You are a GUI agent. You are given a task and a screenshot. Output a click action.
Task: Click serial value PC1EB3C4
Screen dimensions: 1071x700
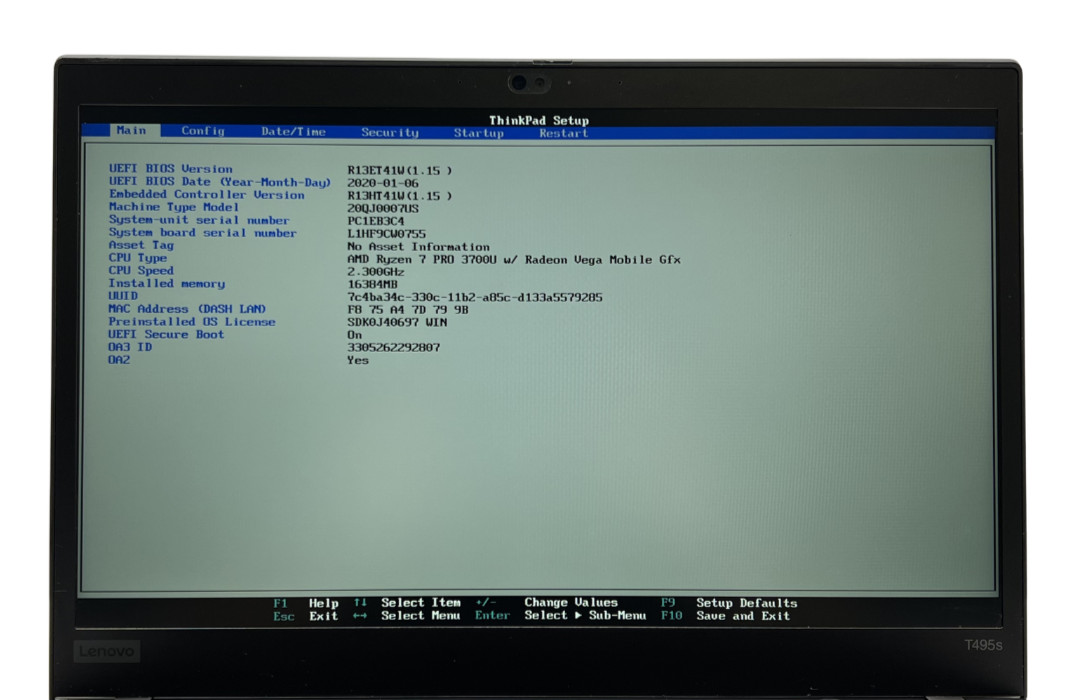tap(376, 221)
